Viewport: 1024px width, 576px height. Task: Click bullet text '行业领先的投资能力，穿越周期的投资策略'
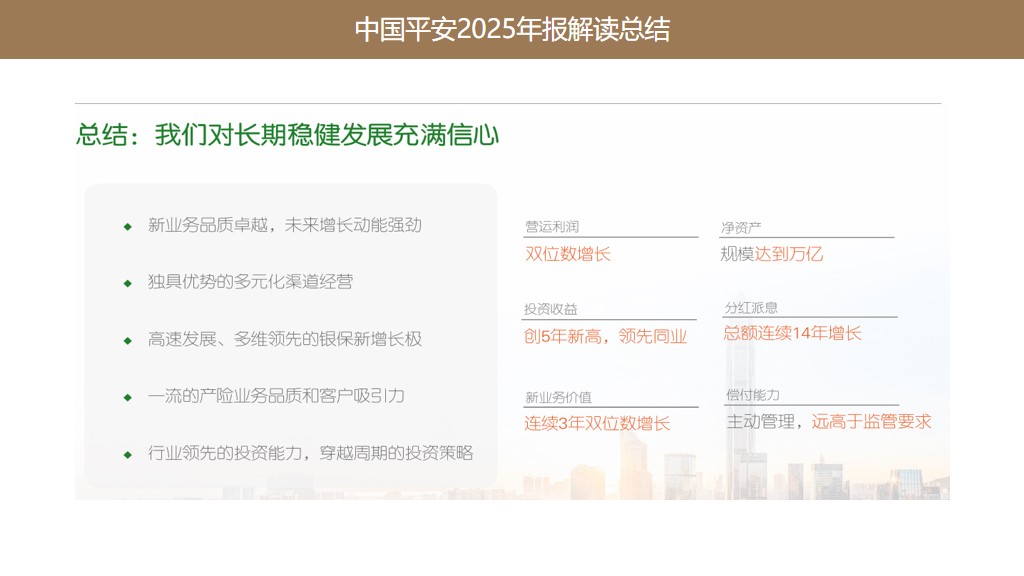pos(310,453)
